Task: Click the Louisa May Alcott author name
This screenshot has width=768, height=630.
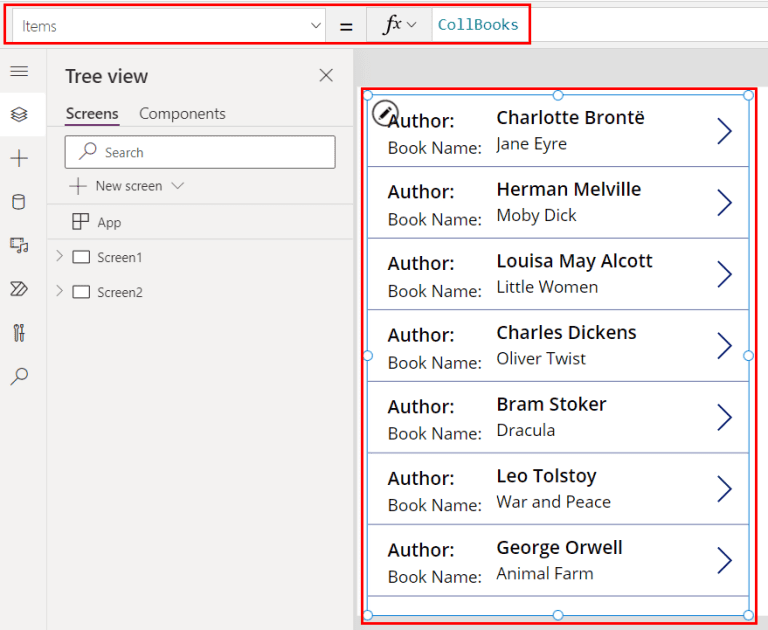Action: pyautogui.click(x=574, y=261)
